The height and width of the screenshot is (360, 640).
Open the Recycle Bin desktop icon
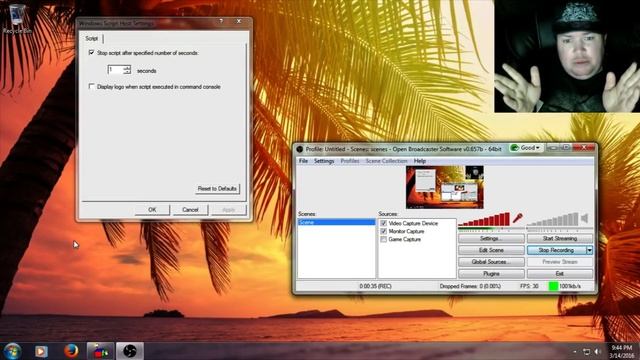click(x=16, y=19)
